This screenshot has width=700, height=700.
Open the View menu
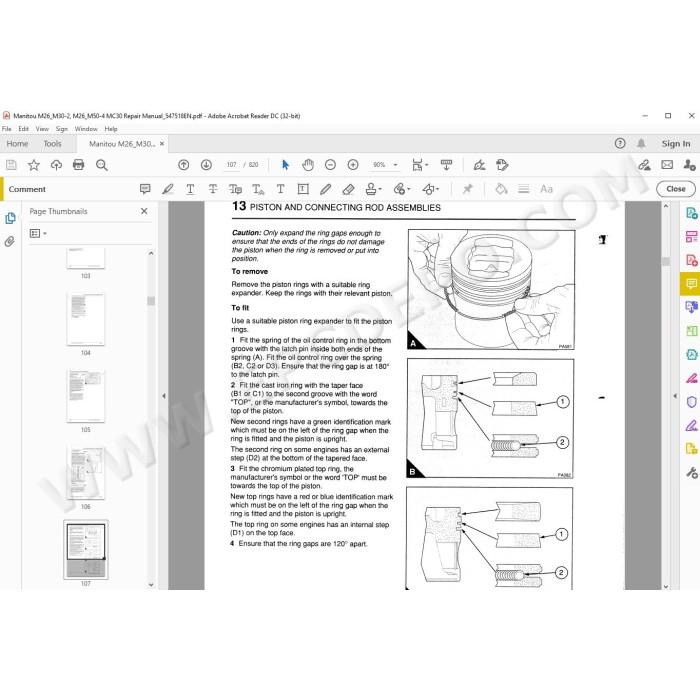[x=42, y=129]
